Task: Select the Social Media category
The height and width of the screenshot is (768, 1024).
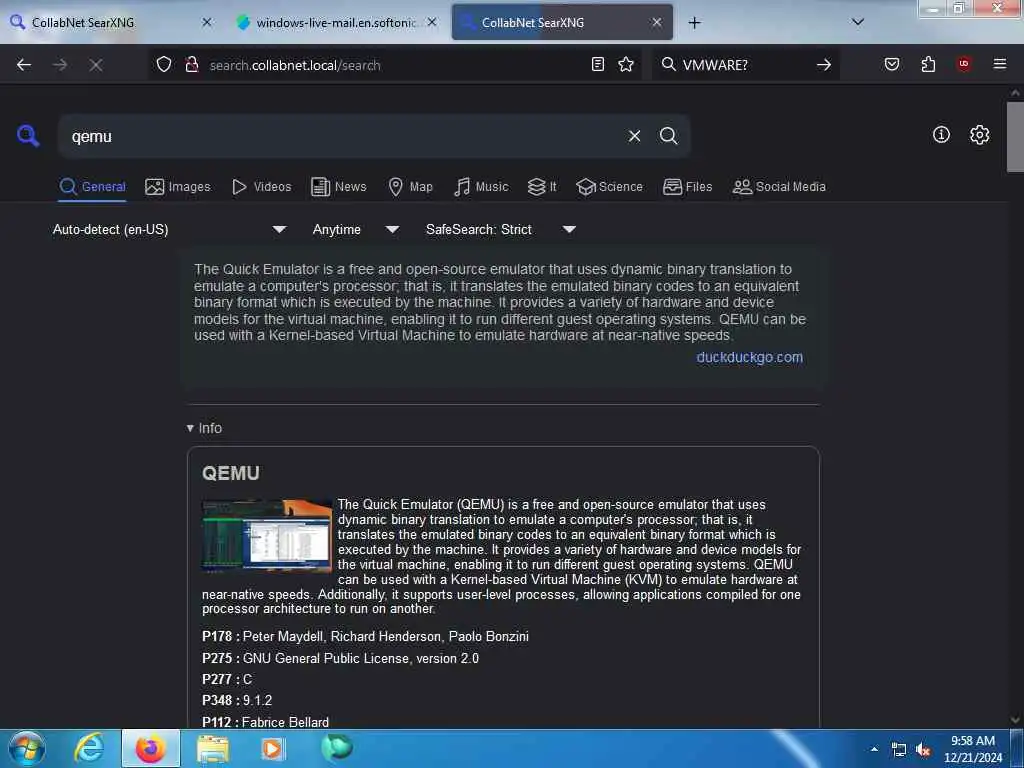Action: tap(779, 187)
